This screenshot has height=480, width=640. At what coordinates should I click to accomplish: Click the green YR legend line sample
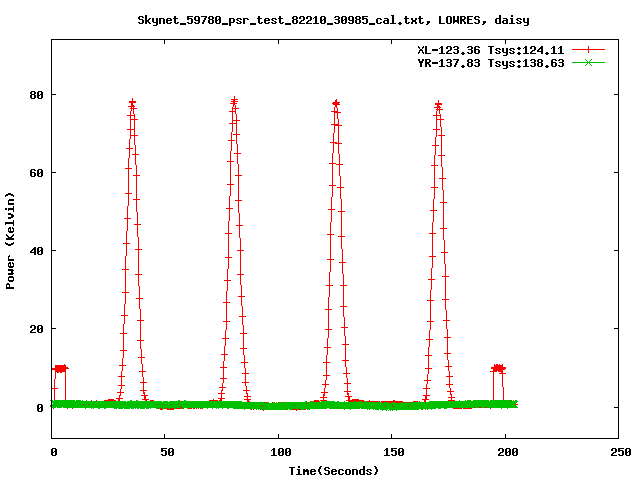(x=589, y=63)
